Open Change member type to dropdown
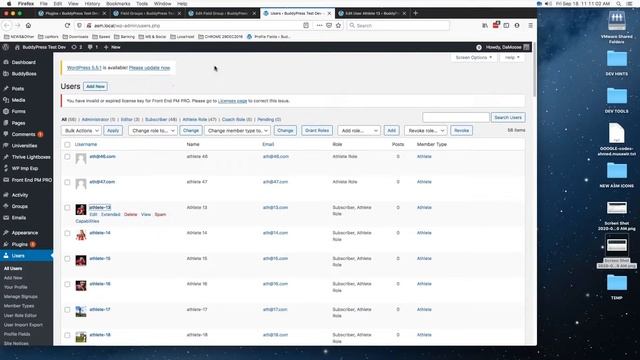The width and height of the screenshot is (640, 360). click(x=237, y=131)
